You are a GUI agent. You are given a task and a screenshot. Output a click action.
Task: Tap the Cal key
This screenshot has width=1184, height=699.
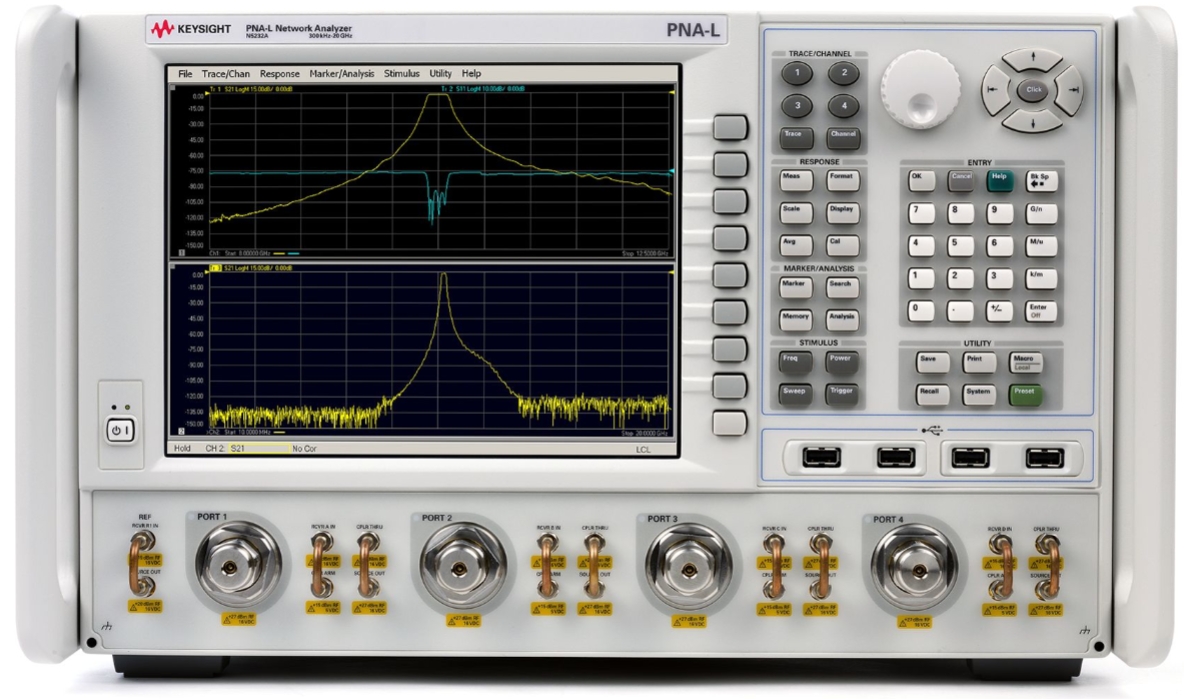click(x=842, y=245)
